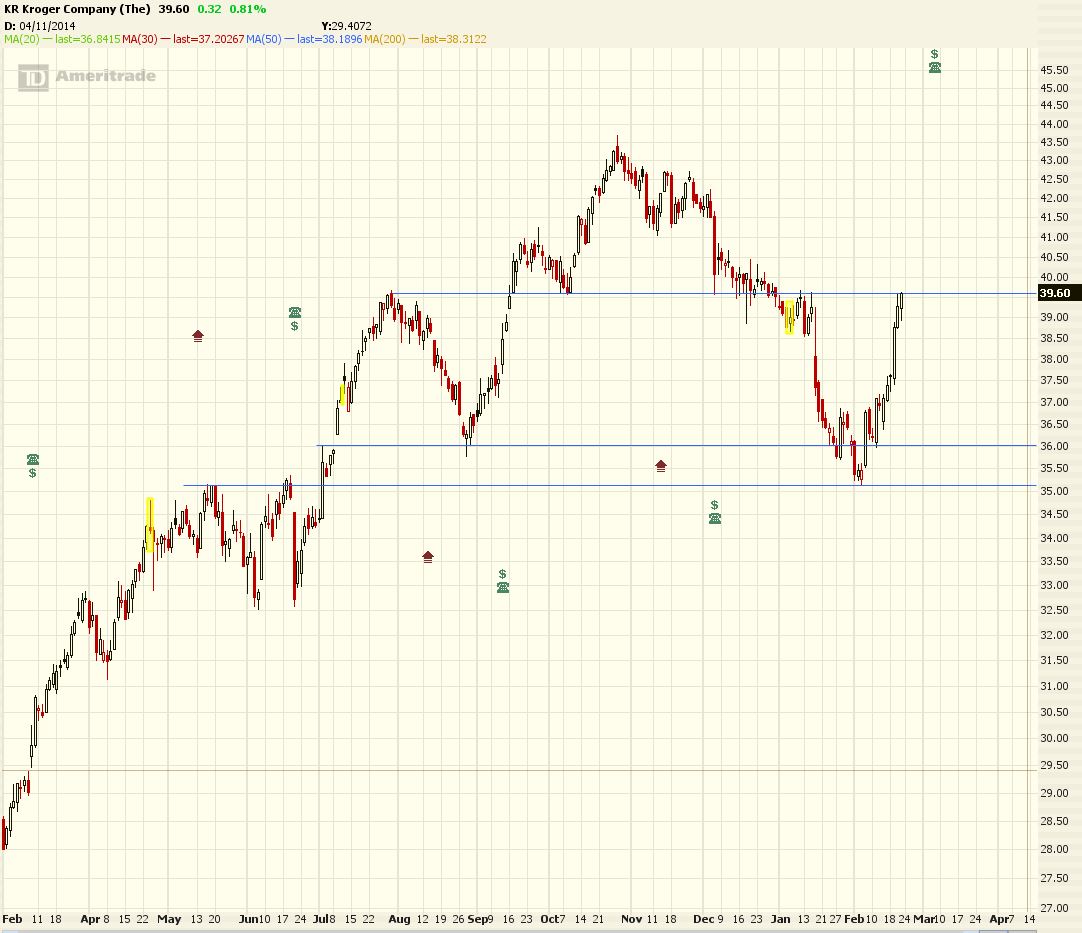1082x933 pixels.
Task: Click the Jul8 label on the date axis
Action: (x=324, y=919)
